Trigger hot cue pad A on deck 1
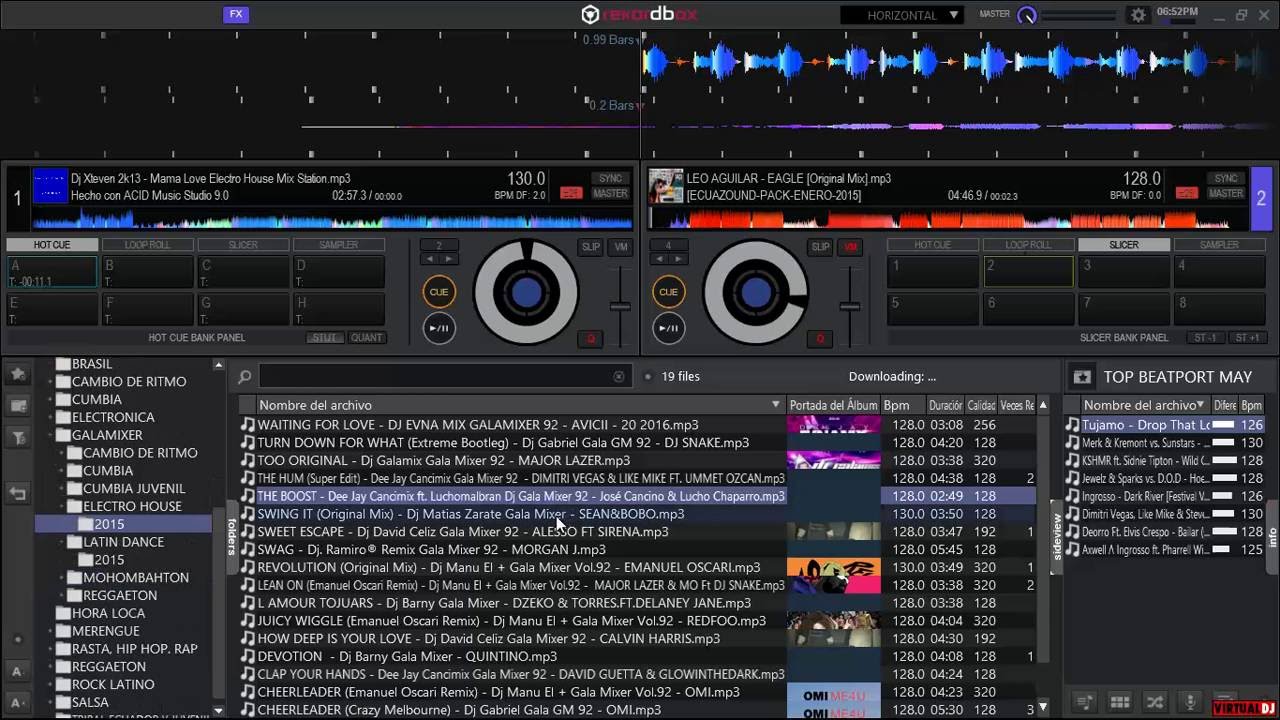The height and width of the screenshot is (720, 1280). tap(52, 273)
